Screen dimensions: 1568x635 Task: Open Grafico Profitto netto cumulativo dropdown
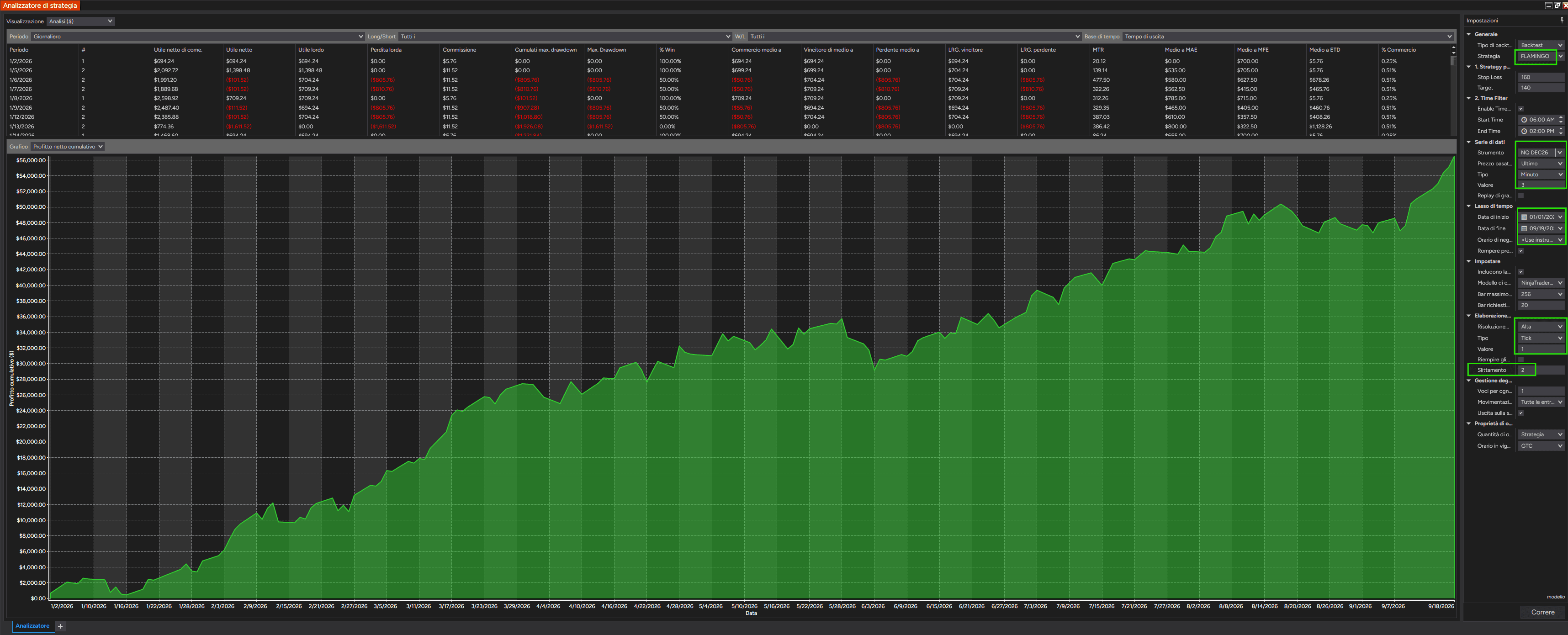click(68, 147)
